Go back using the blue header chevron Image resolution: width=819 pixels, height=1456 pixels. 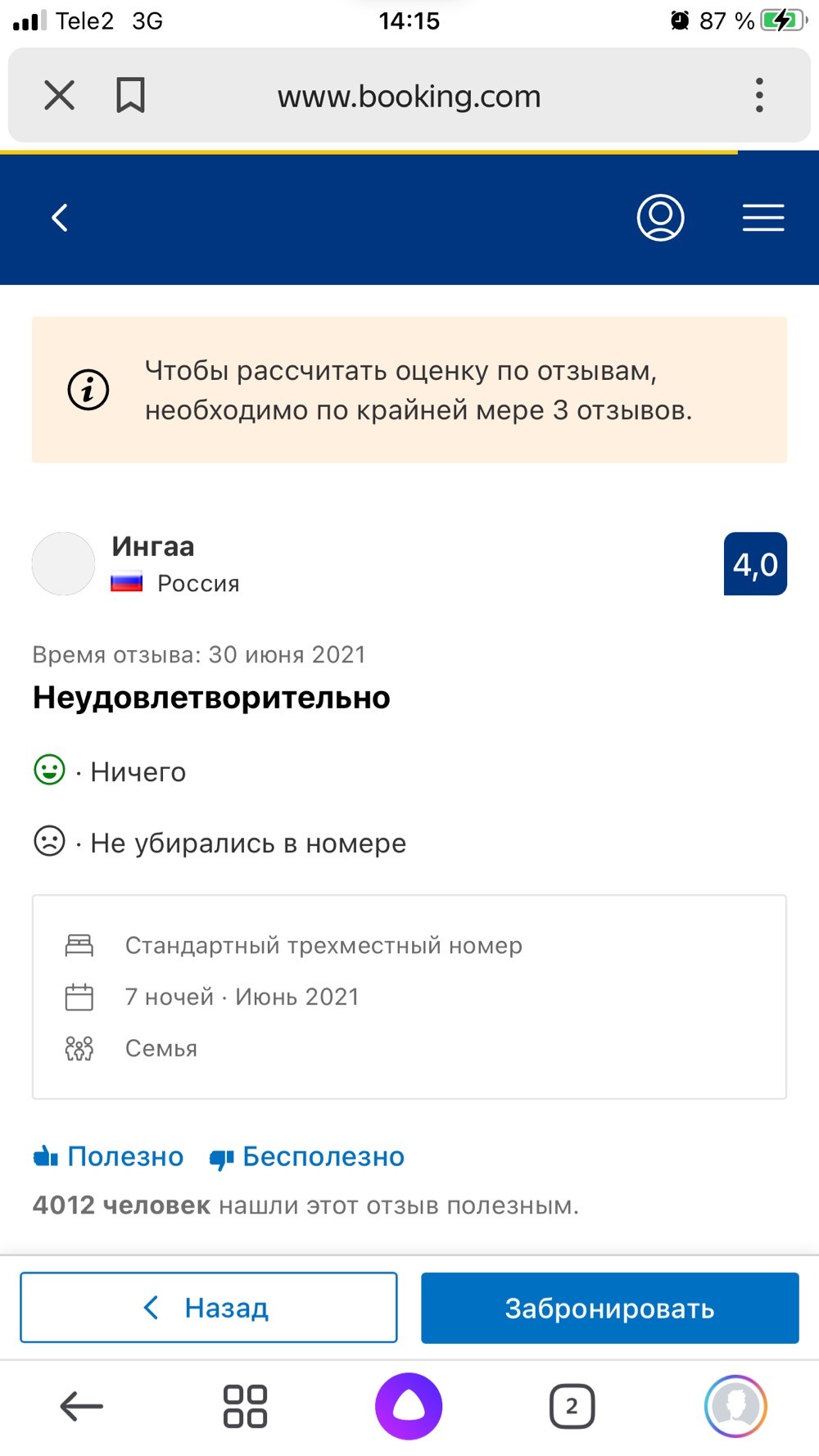click(x=60, y=218)
